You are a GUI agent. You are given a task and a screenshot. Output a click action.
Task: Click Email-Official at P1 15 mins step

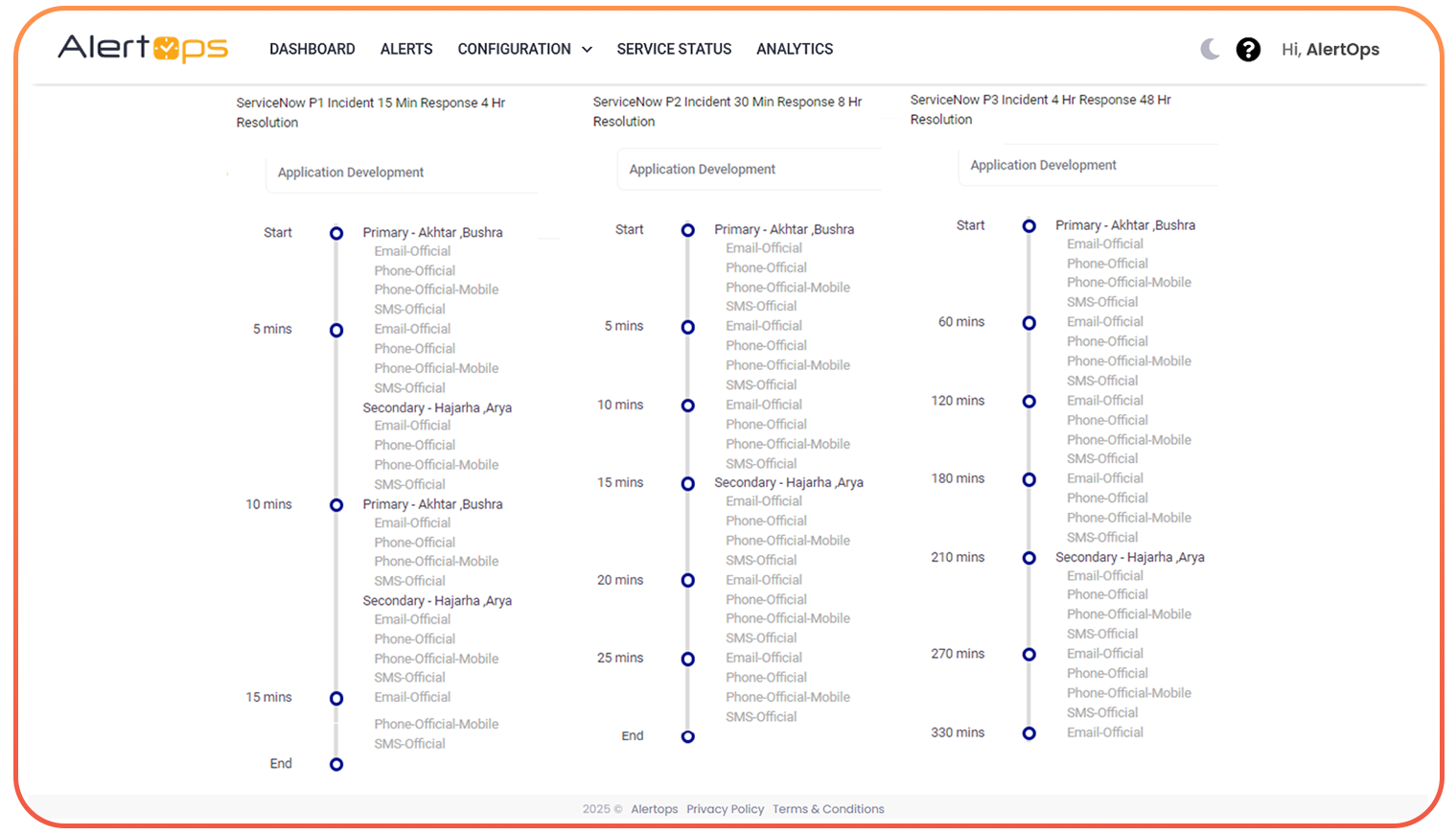point(412,697)
